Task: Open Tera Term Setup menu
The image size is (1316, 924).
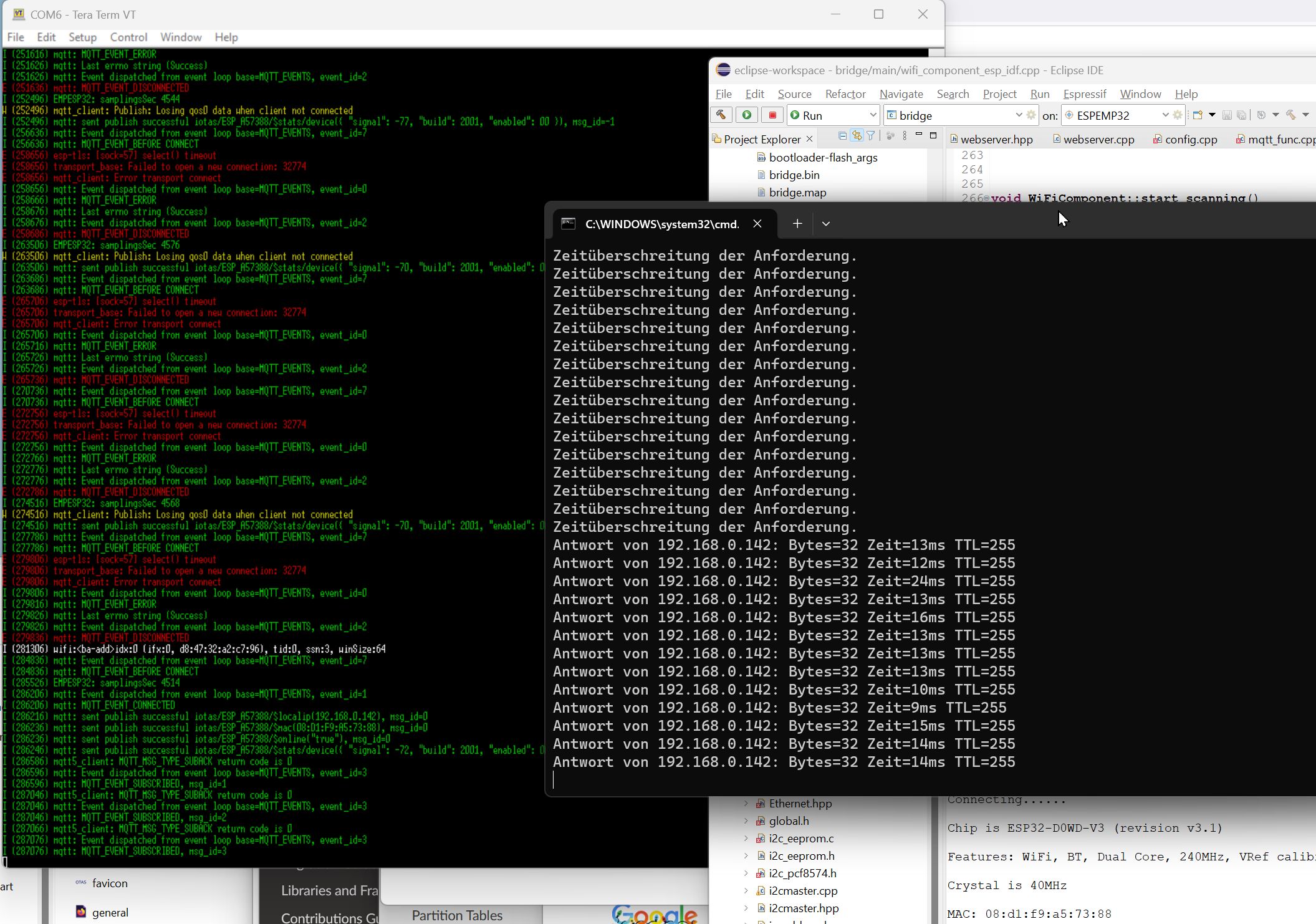Action: 82,37
